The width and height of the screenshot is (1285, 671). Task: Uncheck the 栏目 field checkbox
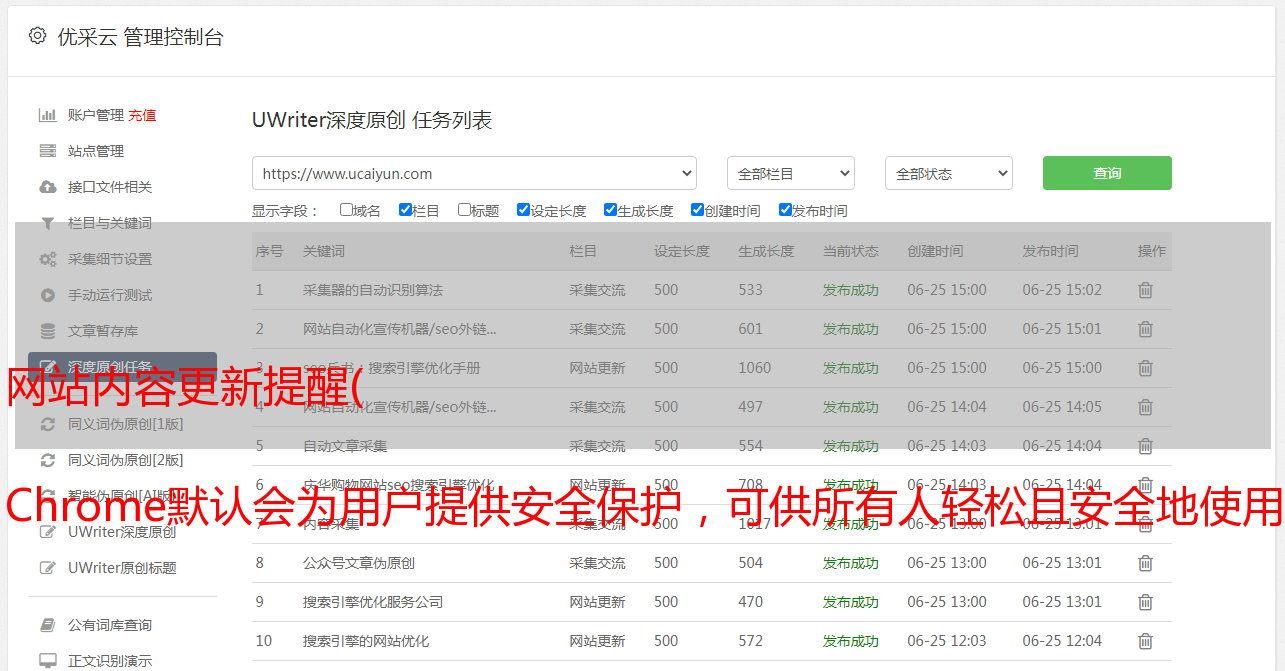[x=405, y=210]
